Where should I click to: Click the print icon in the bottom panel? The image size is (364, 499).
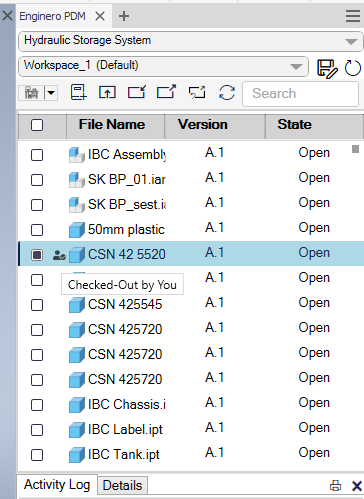(335, 486)
